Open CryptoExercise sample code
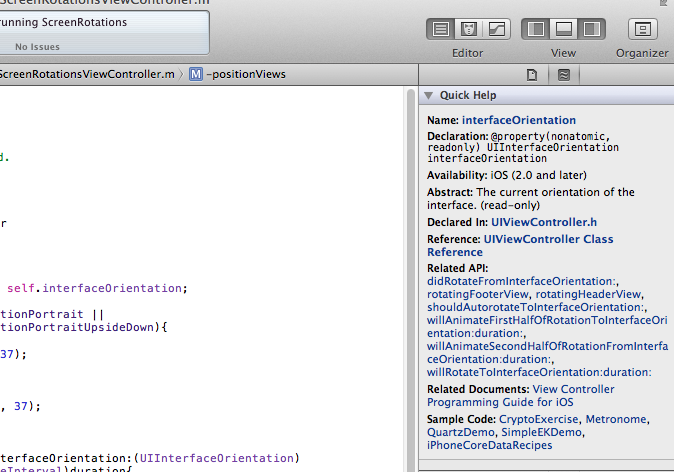 point(539,419)
